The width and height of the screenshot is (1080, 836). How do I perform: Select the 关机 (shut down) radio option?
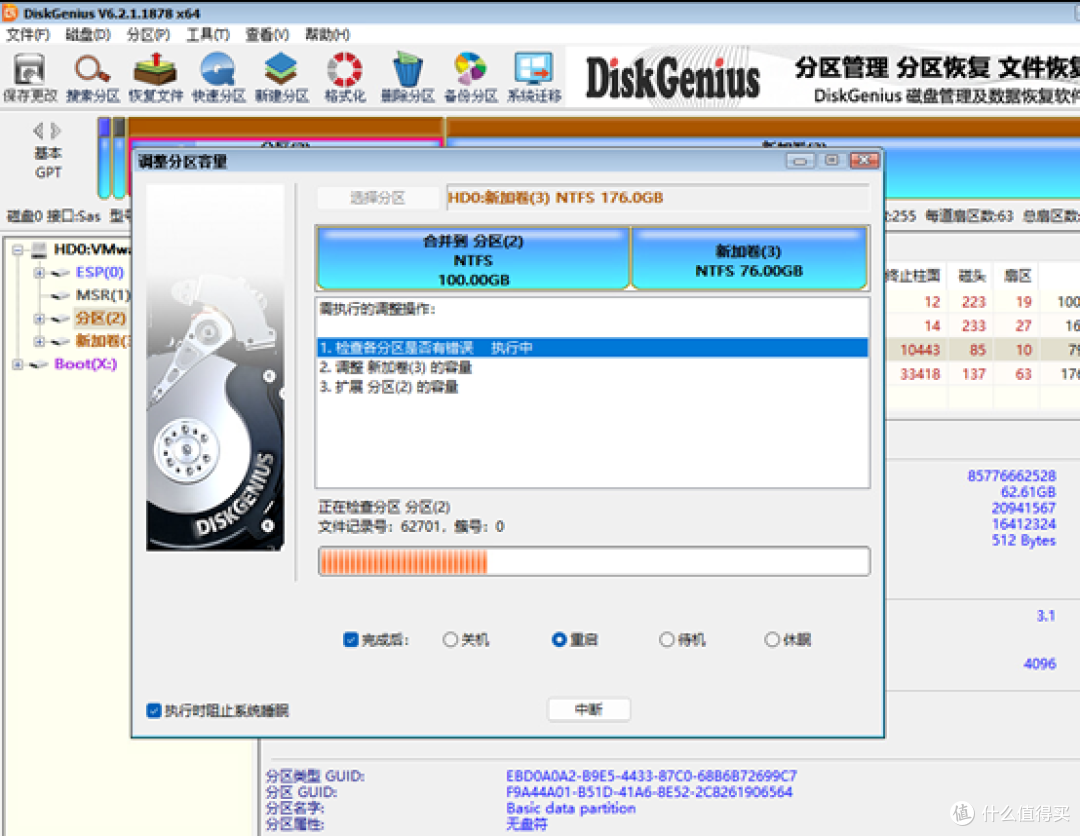tap(450, 640)
